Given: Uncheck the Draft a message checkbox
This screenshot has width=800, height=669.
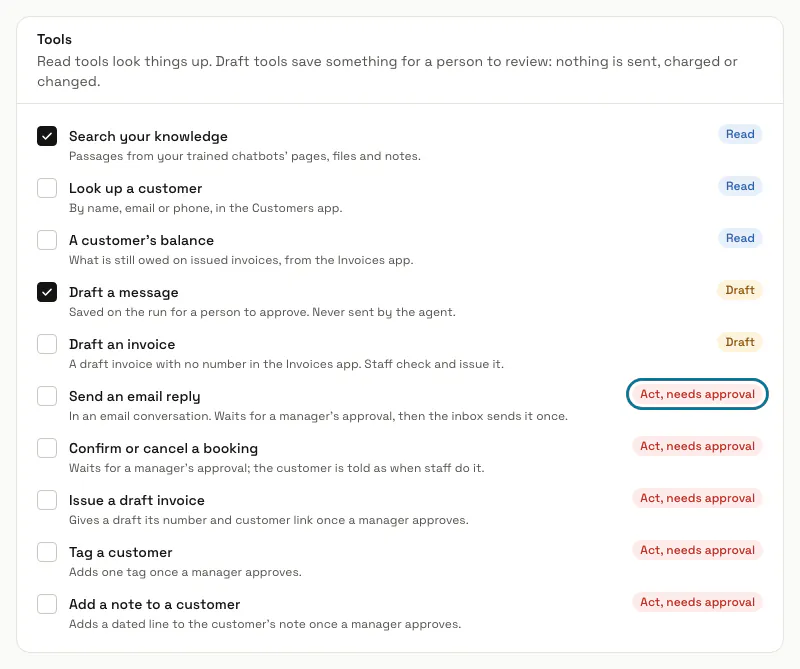Looking at the screenshot, I should point(47,292).
